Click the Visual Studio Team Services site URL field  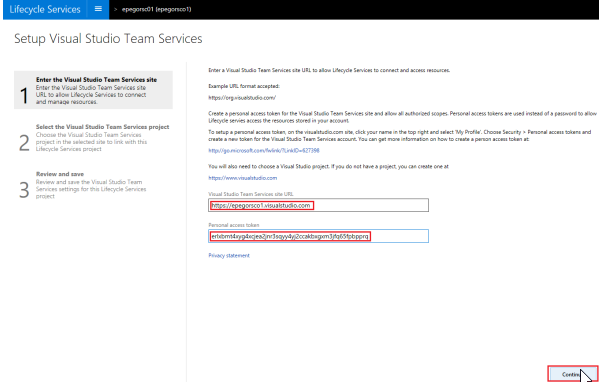click(318, 205)
